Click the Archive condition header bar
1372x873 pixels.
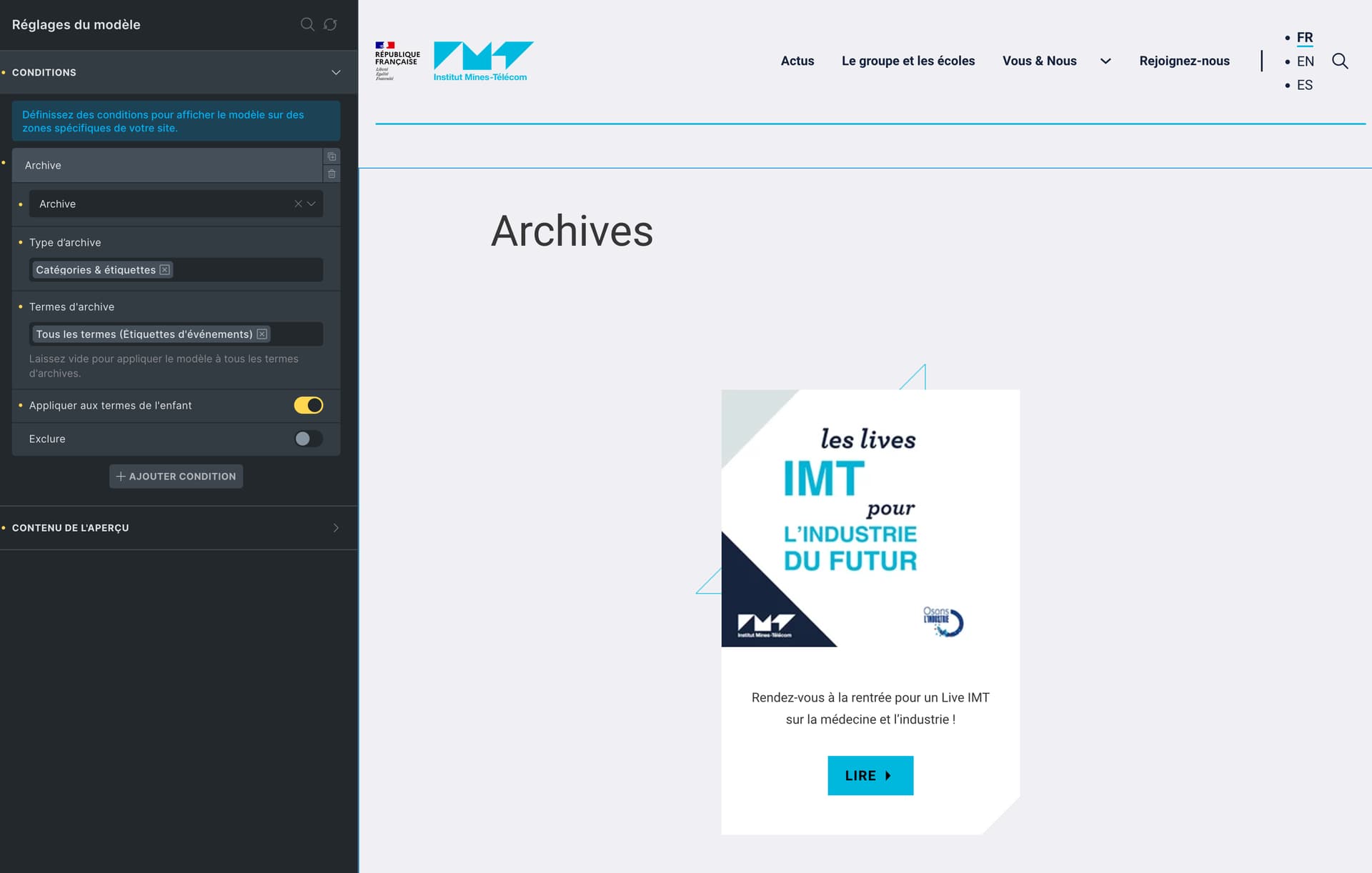tap(167, 165)
